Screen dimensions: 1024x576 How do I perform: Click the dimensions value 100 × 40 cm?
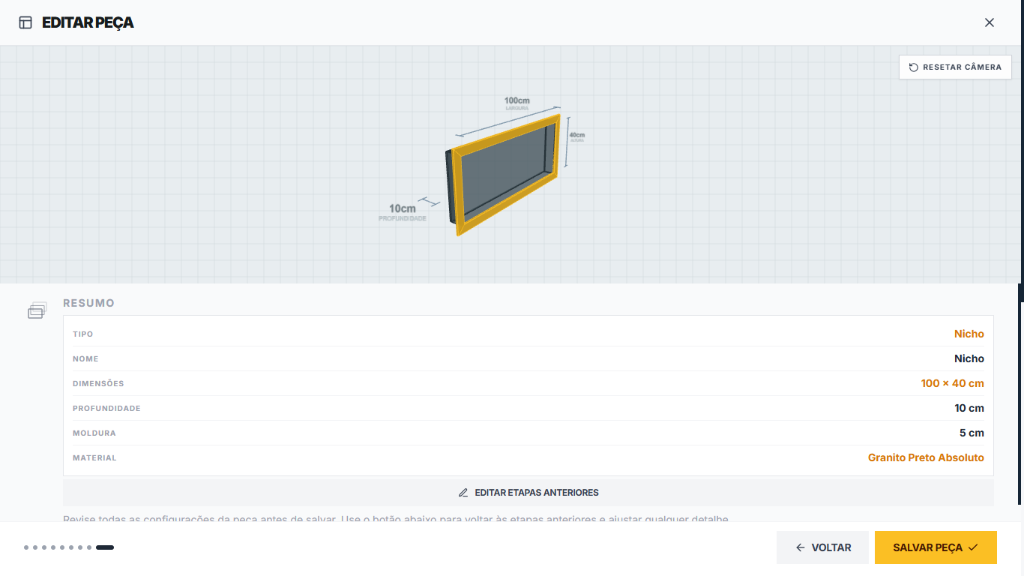tap(952, 383)
